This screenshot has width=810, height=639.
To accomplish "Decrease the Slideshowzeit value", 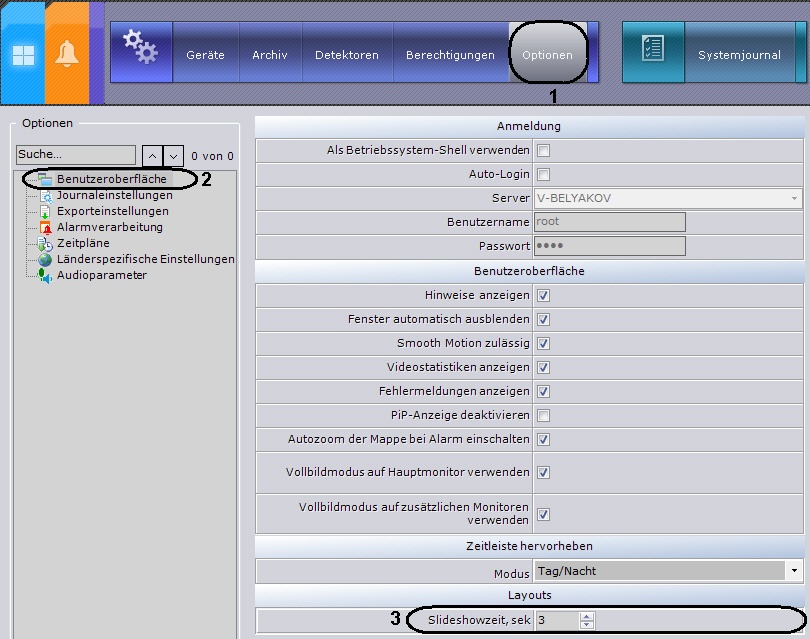I will pyautogui.click(x=586, y=624).
